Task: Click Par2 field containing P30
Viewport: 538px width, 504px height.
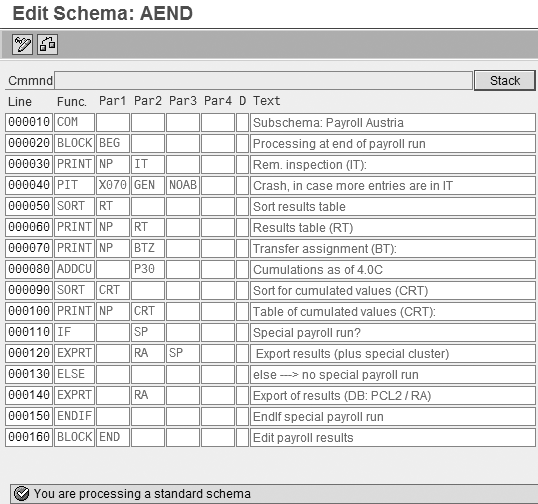Action: click(148, 269)
